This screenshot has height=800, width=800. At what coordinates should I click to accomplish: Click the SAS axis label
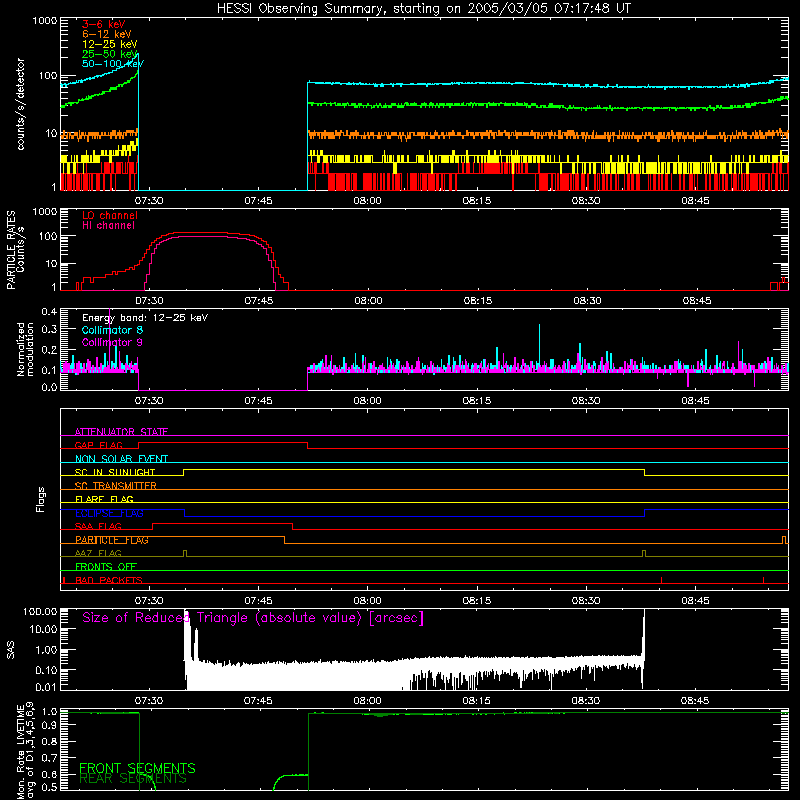10,650
